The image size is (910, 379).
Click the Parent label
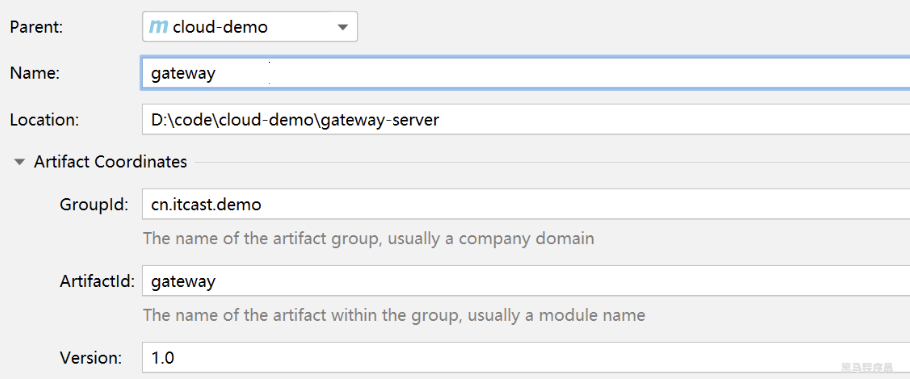36,27
